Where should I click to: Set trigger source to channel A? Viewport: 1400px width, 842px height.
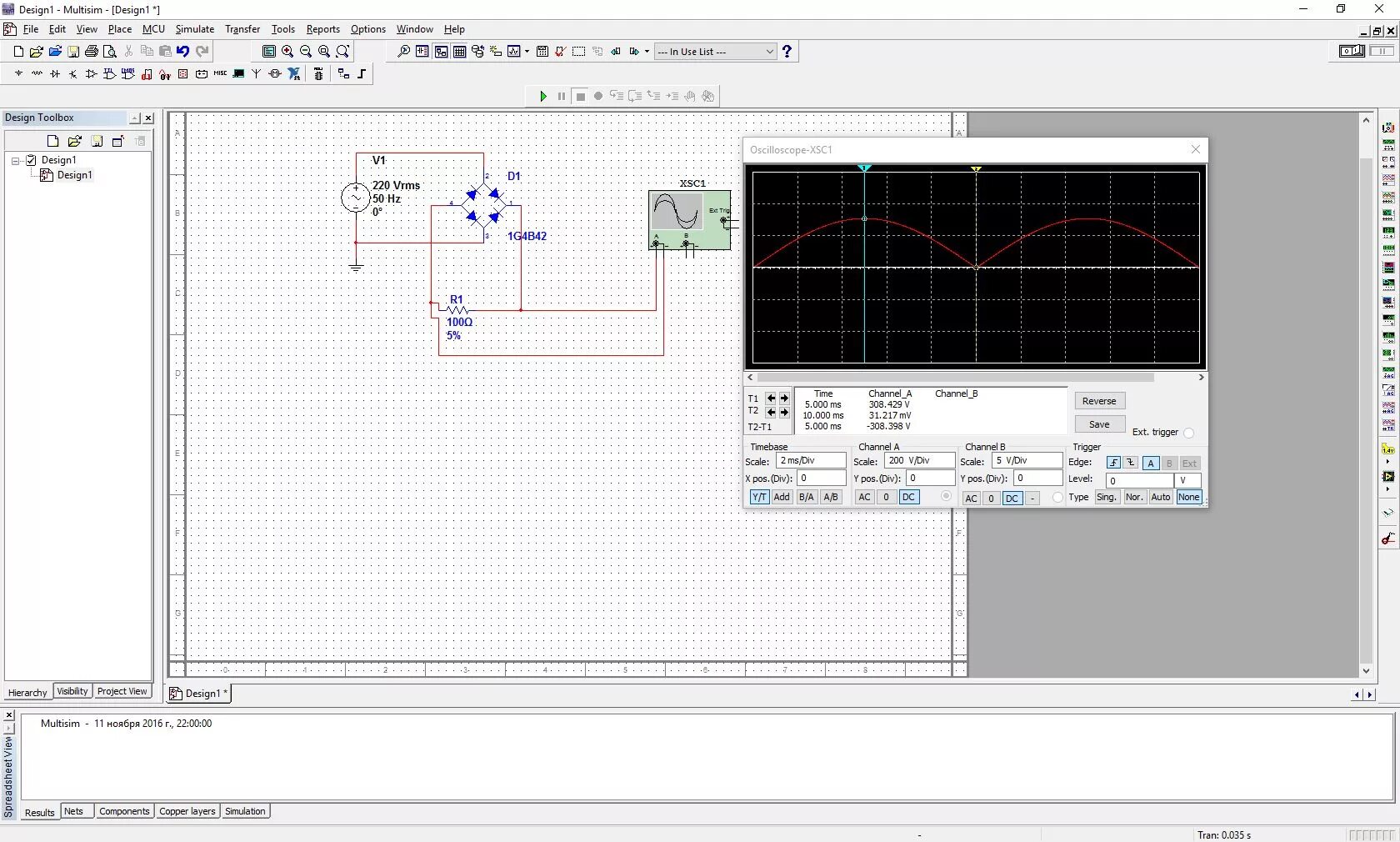1150,463
